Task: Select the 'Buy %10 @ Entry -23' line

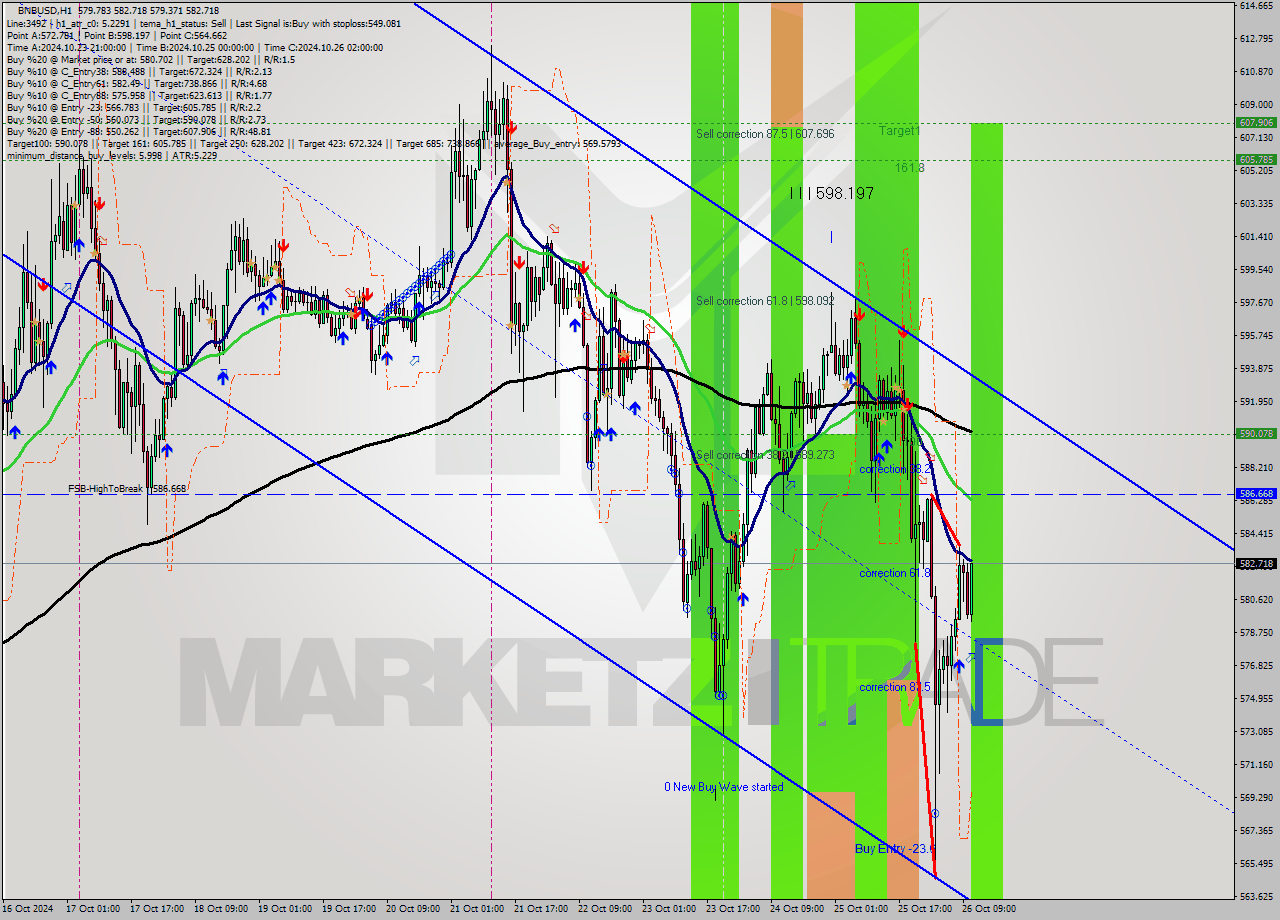Action: tap(134, 107)
